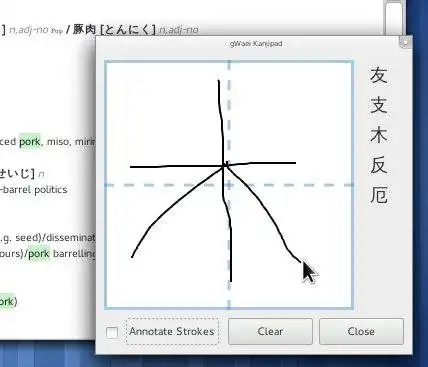Viewport: 428px width, 367px height.
Task: Pick the 厄 kanji candidate
Action: pyautogui.click(x=379, y=195)
